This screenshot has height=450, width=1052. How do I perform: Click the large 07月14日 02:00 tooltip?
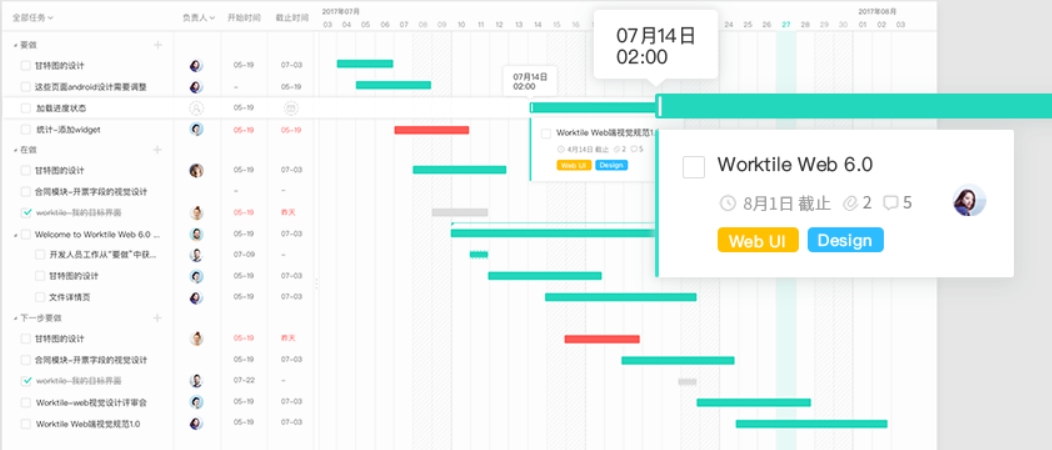655,45
